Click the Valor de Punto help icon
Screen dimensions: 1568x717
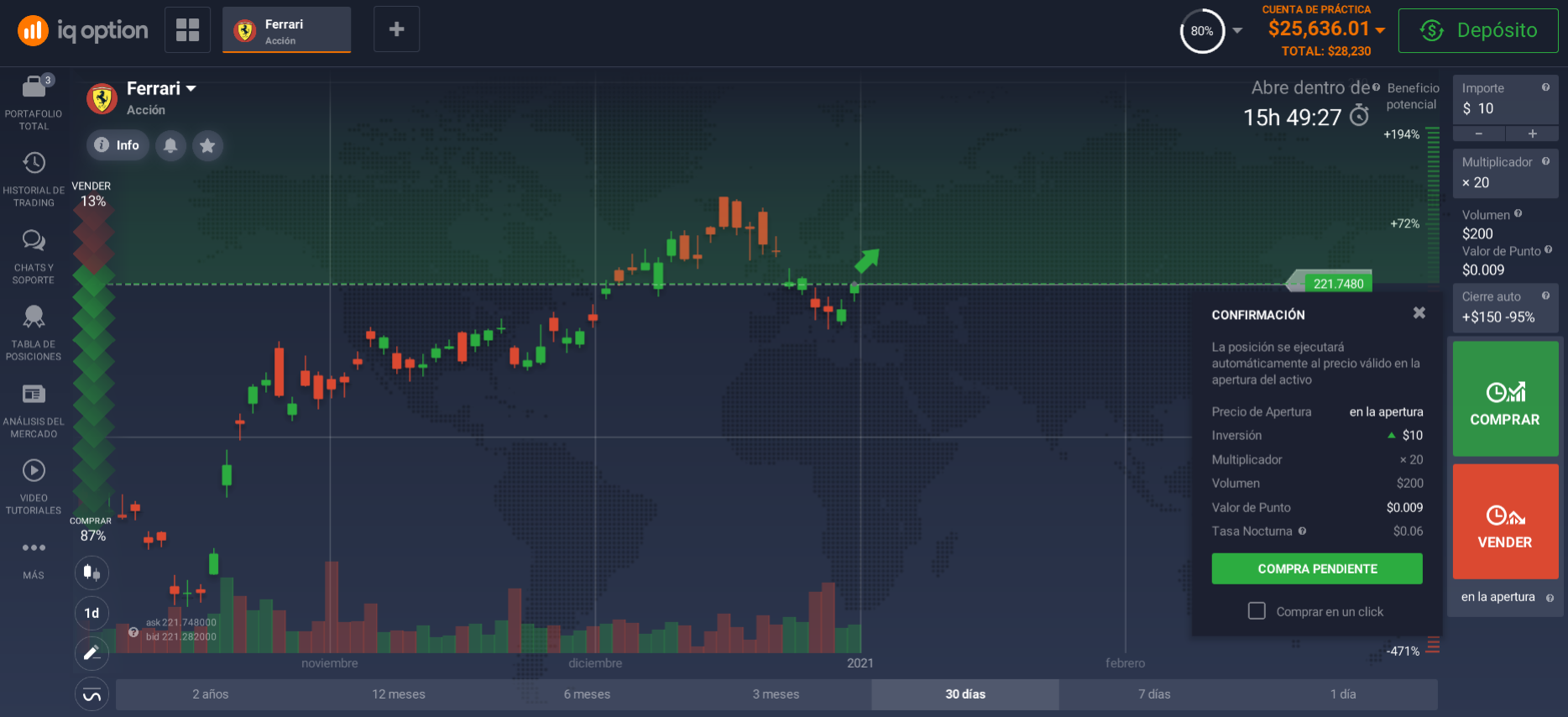pos(1548,249)
